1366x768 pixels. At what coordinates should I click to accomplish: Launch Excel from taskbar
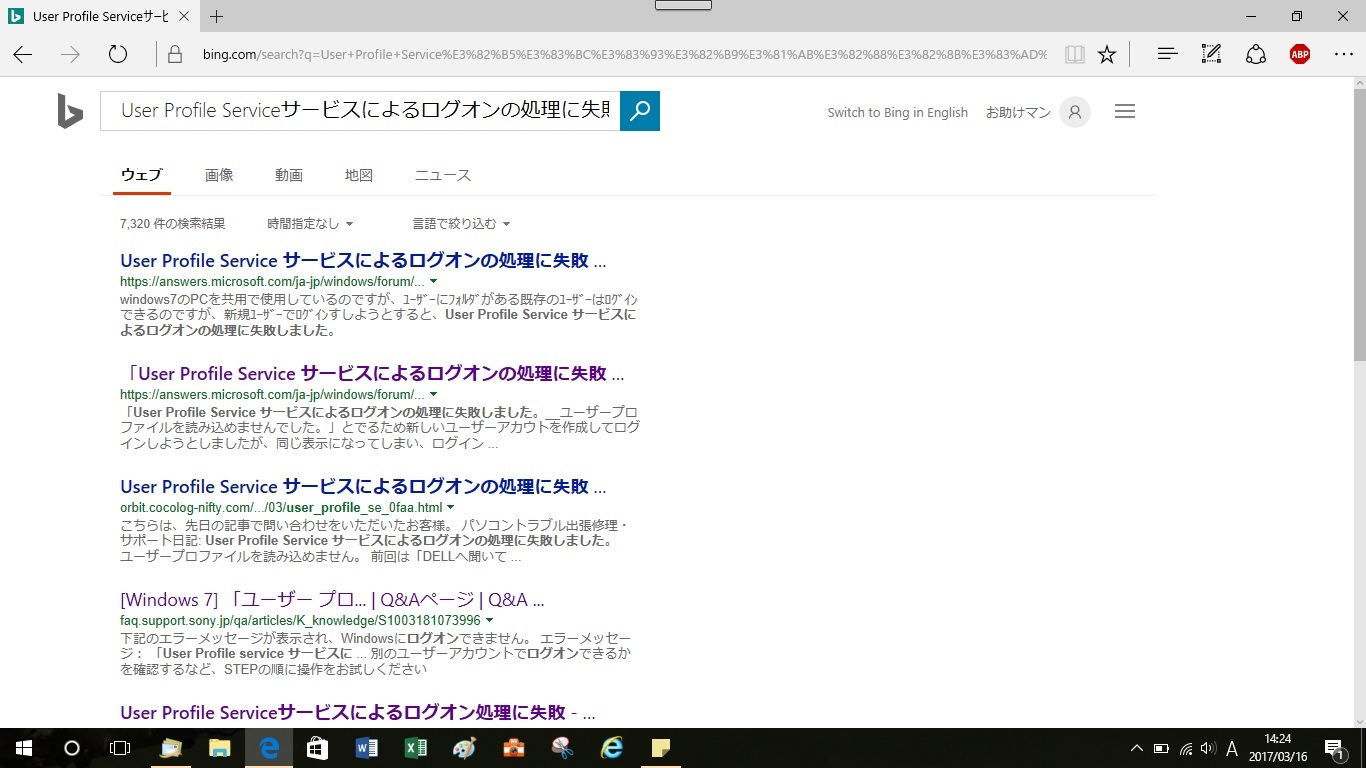416,748
